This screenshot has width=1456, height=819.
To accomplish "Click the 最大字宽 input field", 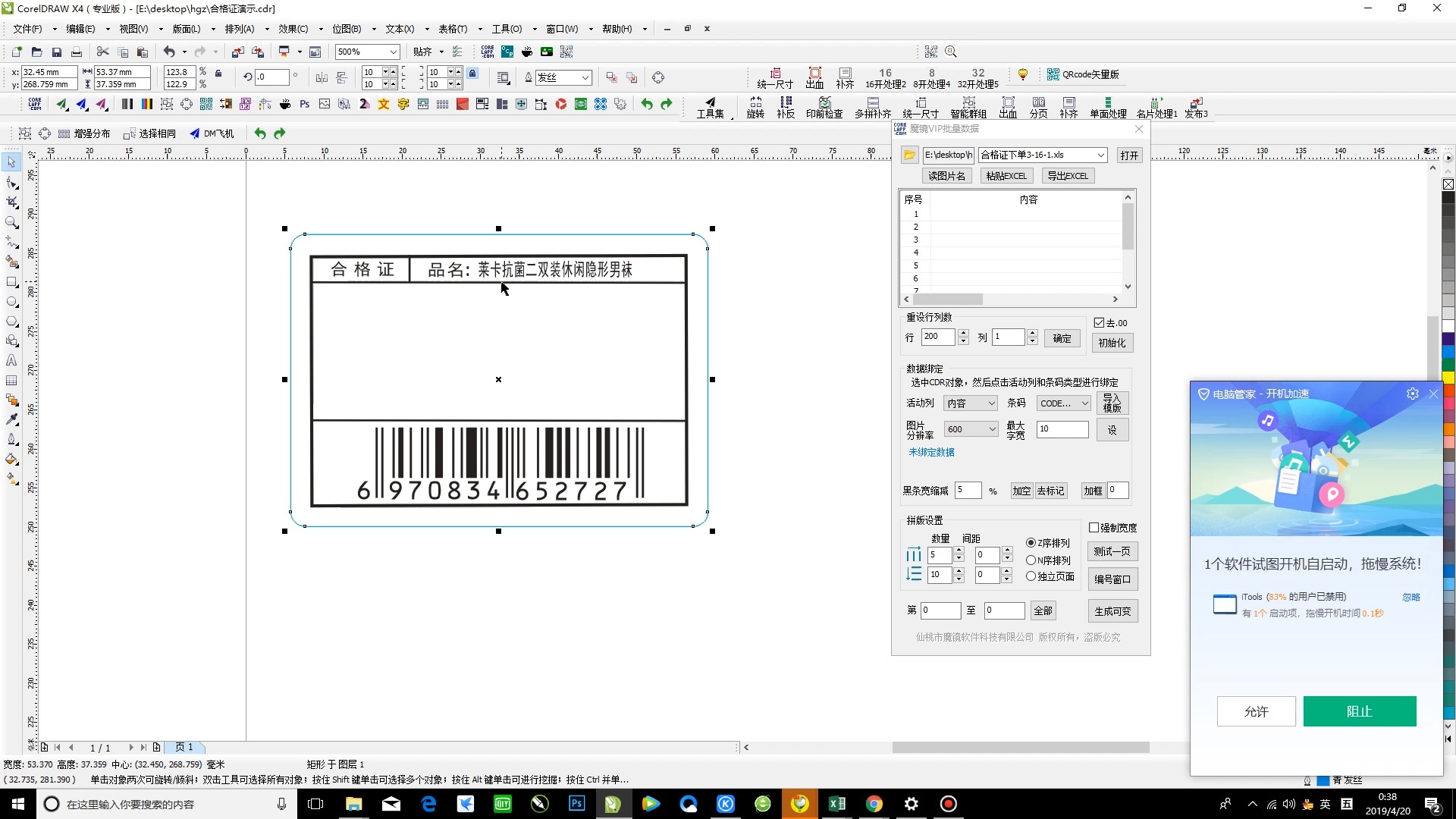I will click(x=1062, y=429).
